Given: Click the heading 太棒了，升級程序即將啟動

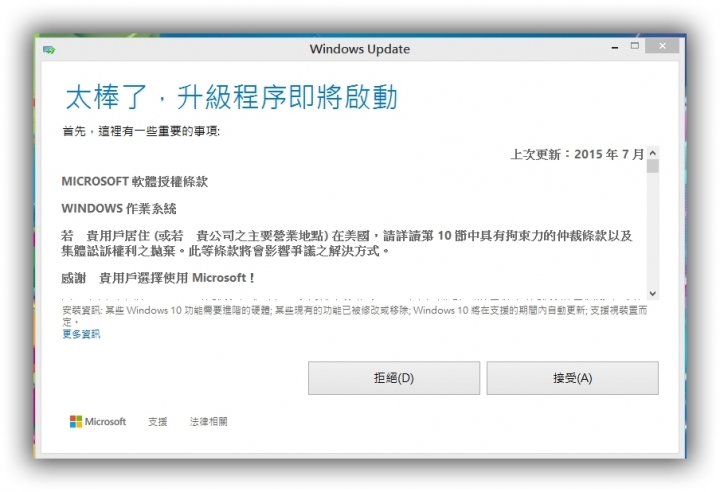Looking at the screenshot, I should click(231, 97).
